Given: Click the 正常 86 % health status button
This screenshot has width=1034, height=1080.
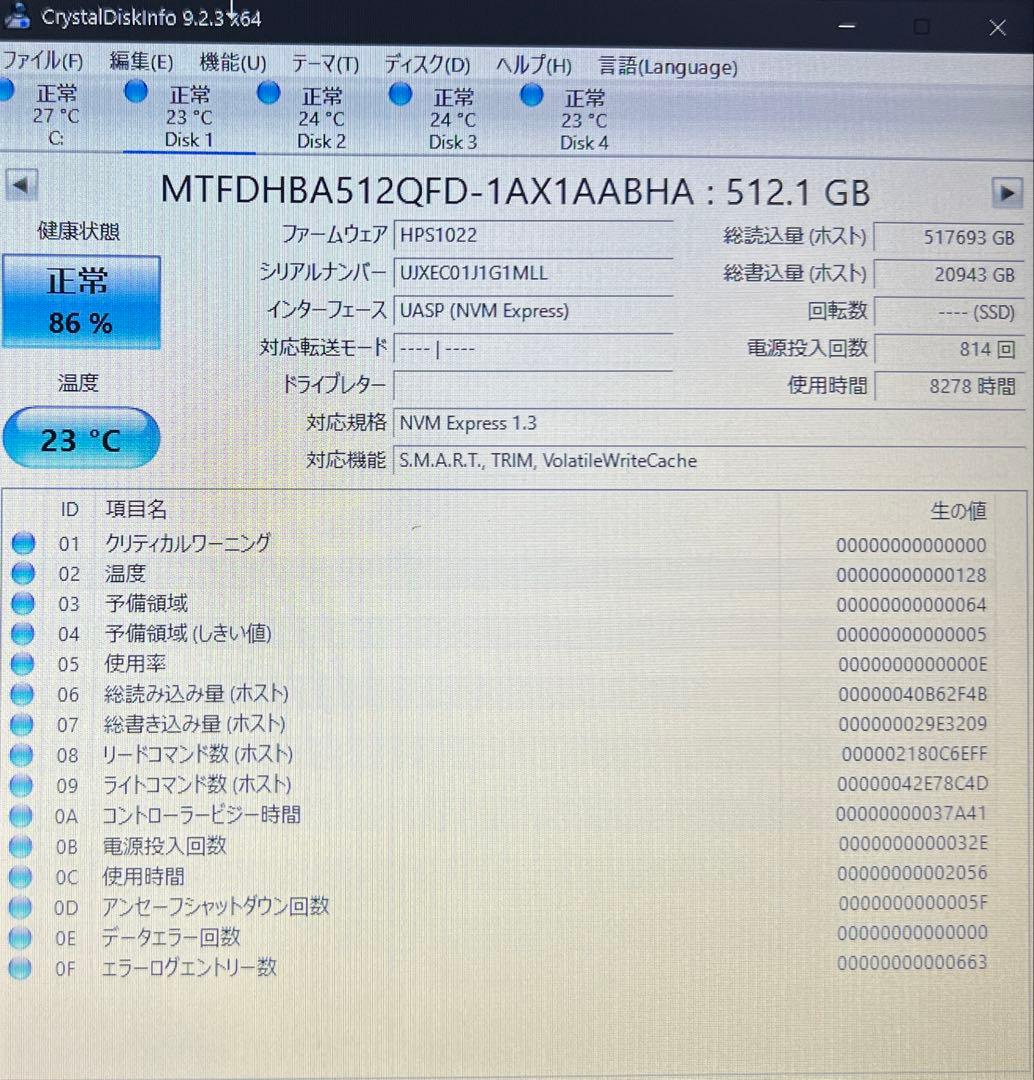Looking at the screenshot, I should pos(81,302).
